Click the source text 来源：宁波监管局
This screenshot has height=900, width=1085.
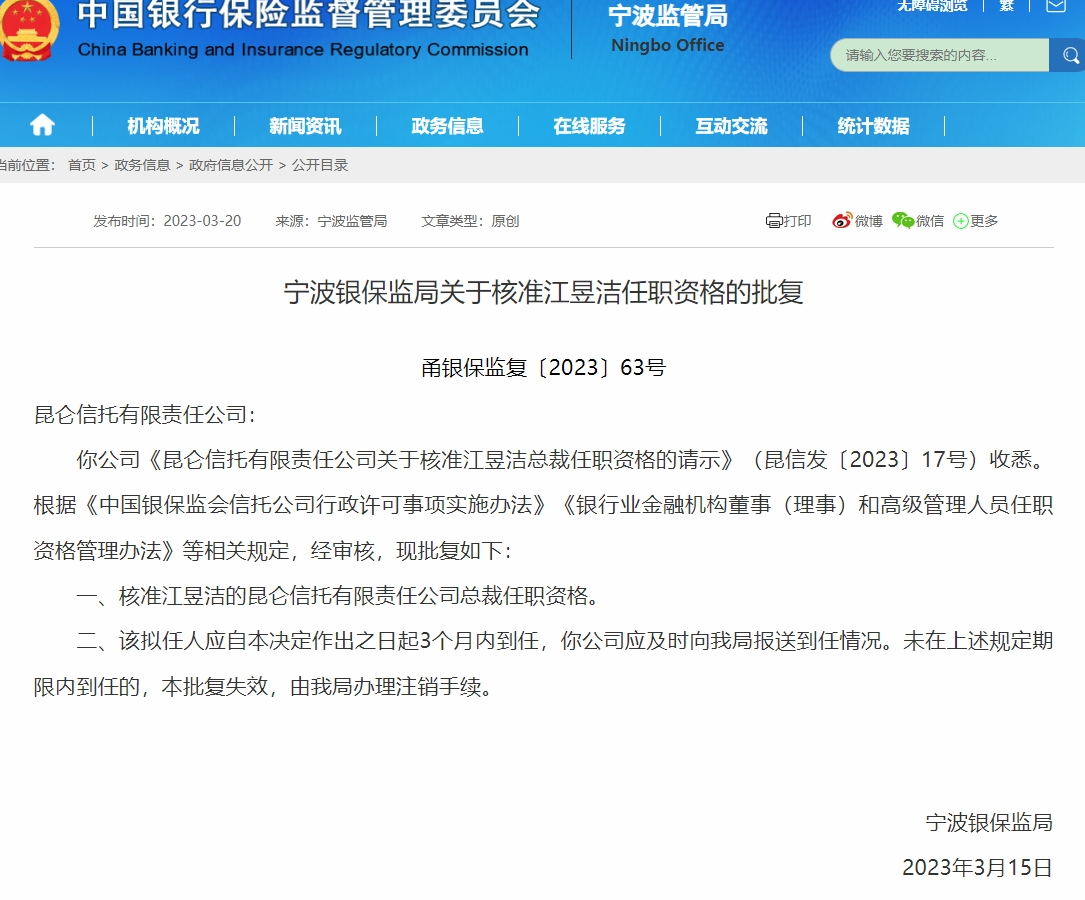tap(331, 221)
